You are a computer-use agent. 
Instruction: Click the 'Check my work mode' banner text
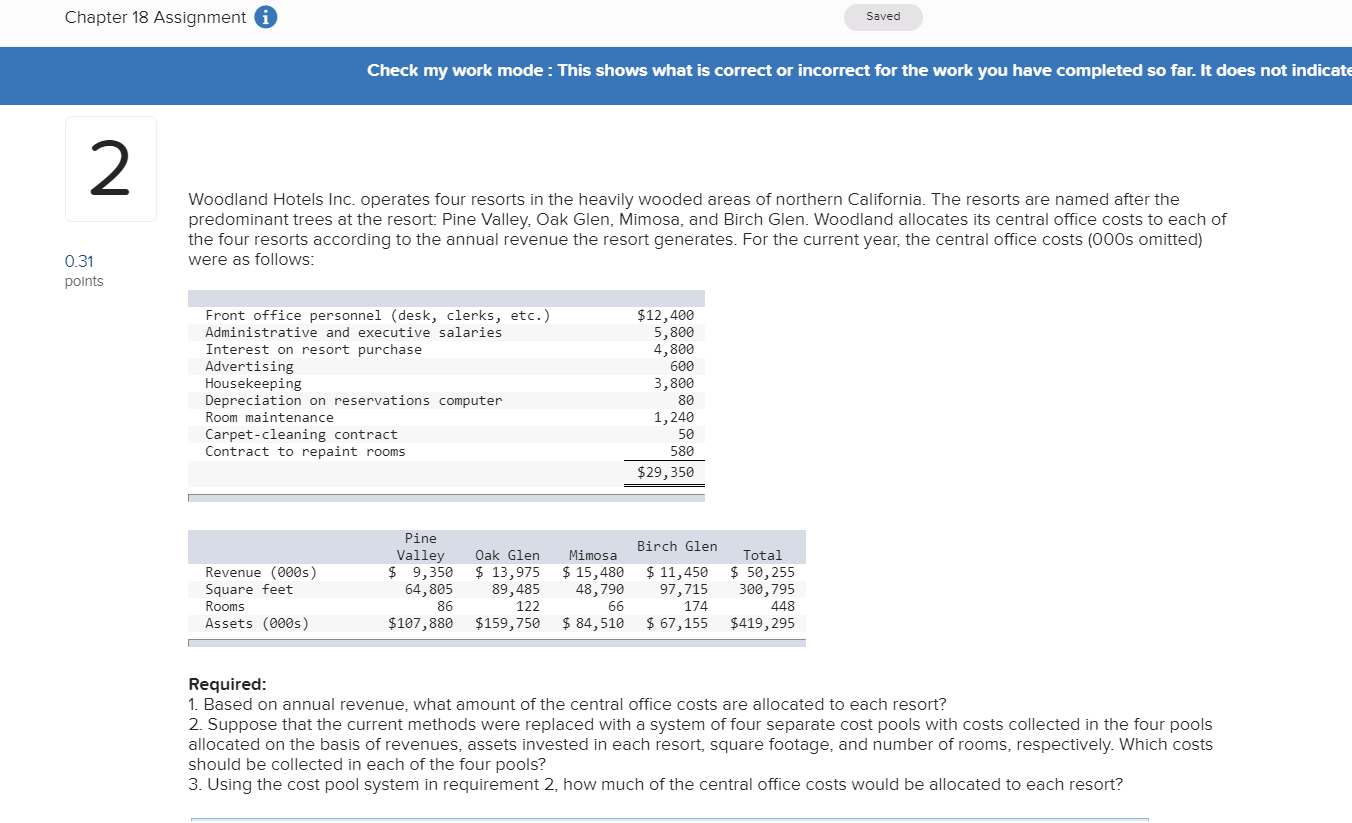(x=859, y=71)
